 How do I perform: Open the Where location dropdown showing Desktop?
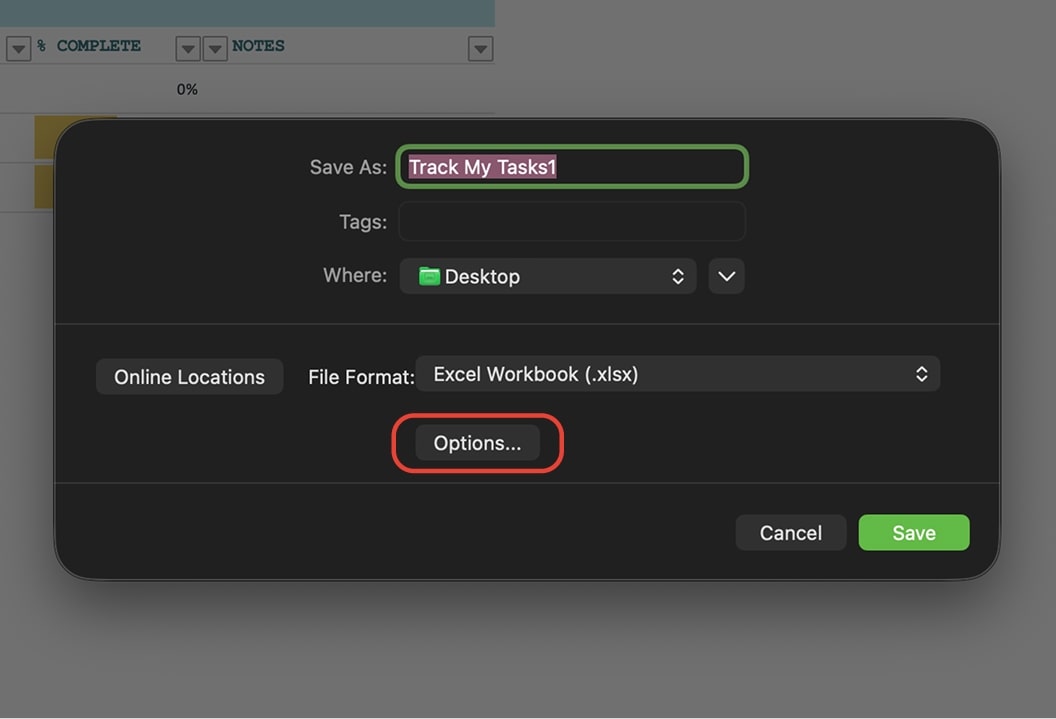pyautogui.click(x=548, y=276)
